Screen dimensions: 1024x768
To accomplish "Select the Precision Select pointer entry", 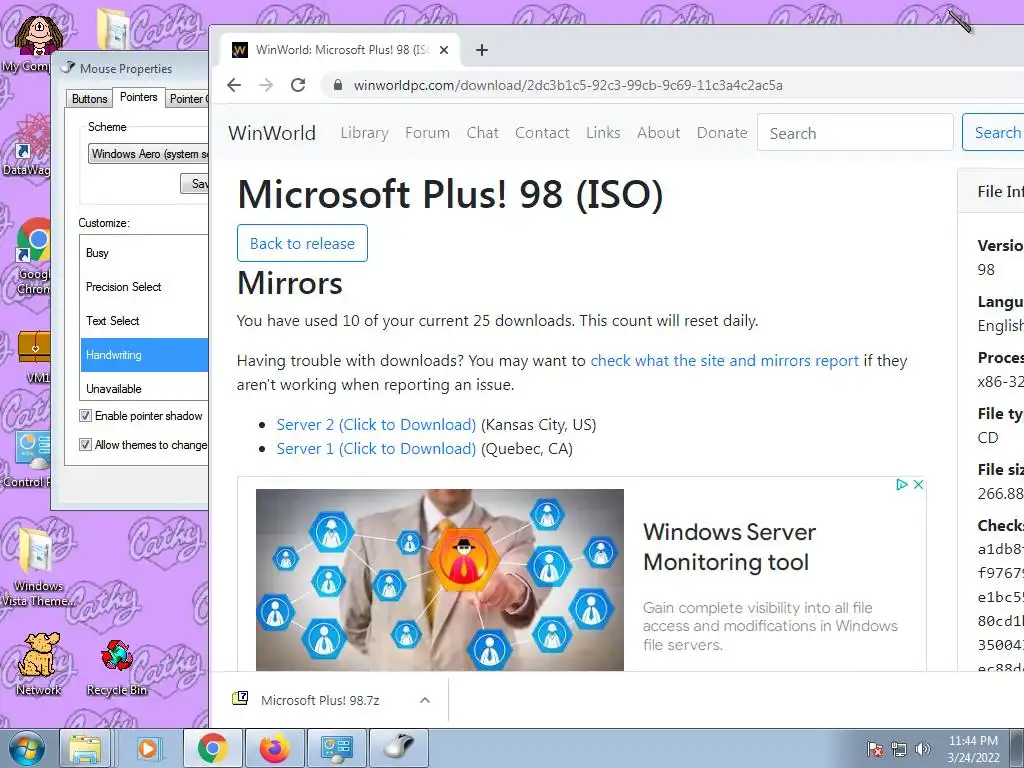I will coord(144,287).
